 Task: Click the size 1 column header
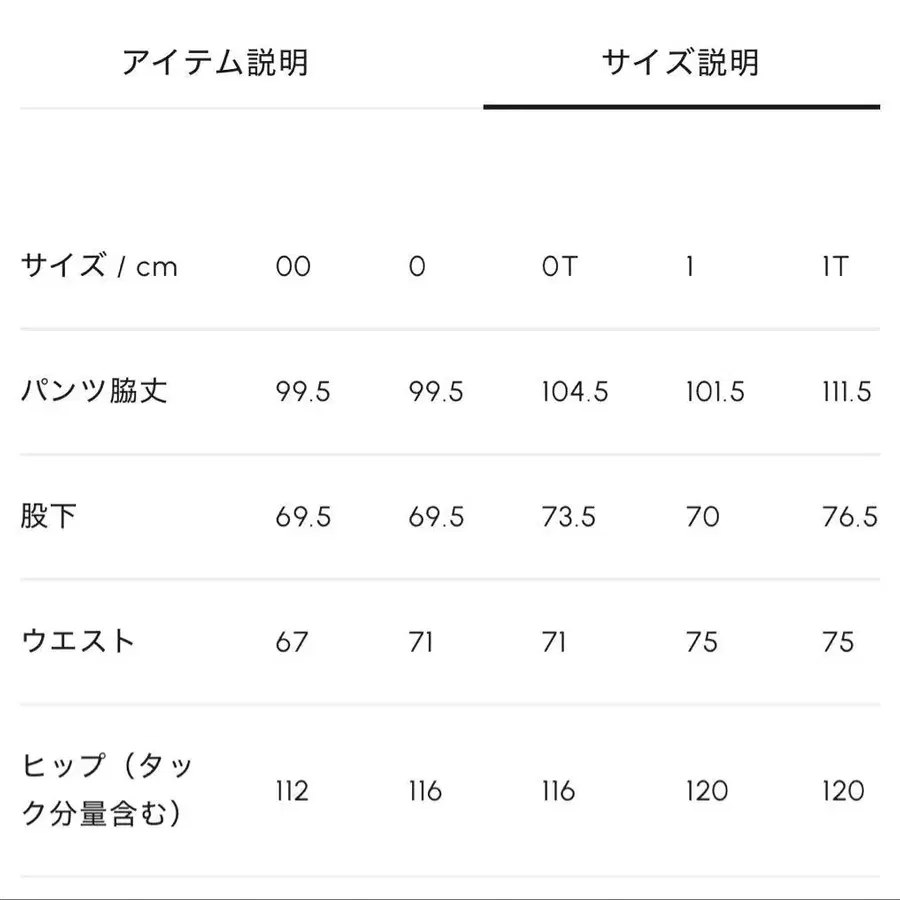[685, 267]
